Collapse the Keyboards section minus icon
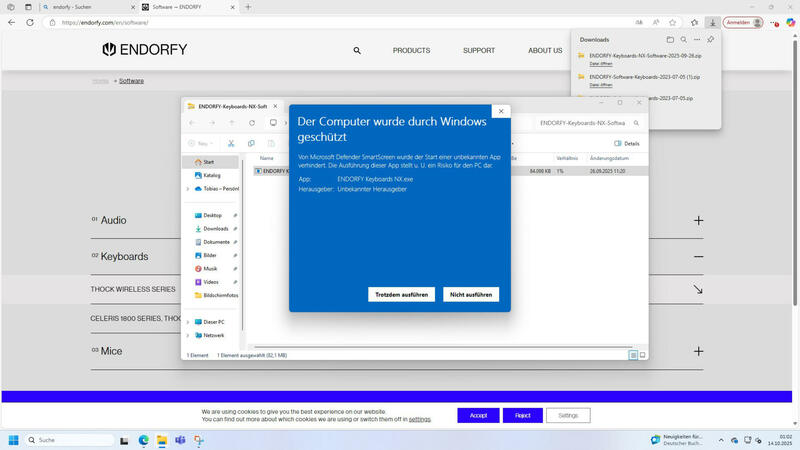Viewport: 800px width, 450px height. click(698, 257)
